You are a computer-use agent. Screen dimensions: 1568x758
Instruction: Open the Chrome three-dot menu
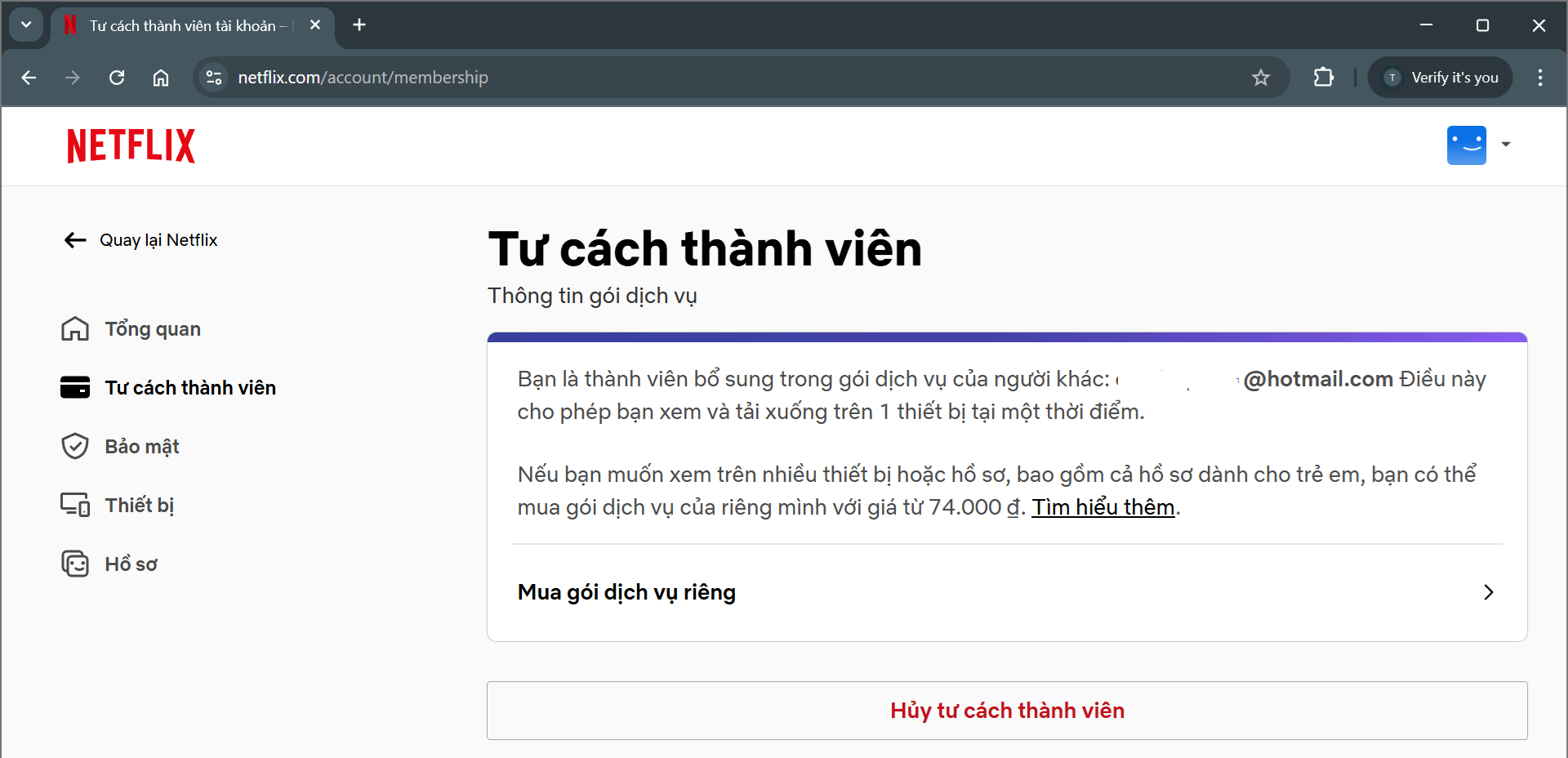click(1540, 78)
